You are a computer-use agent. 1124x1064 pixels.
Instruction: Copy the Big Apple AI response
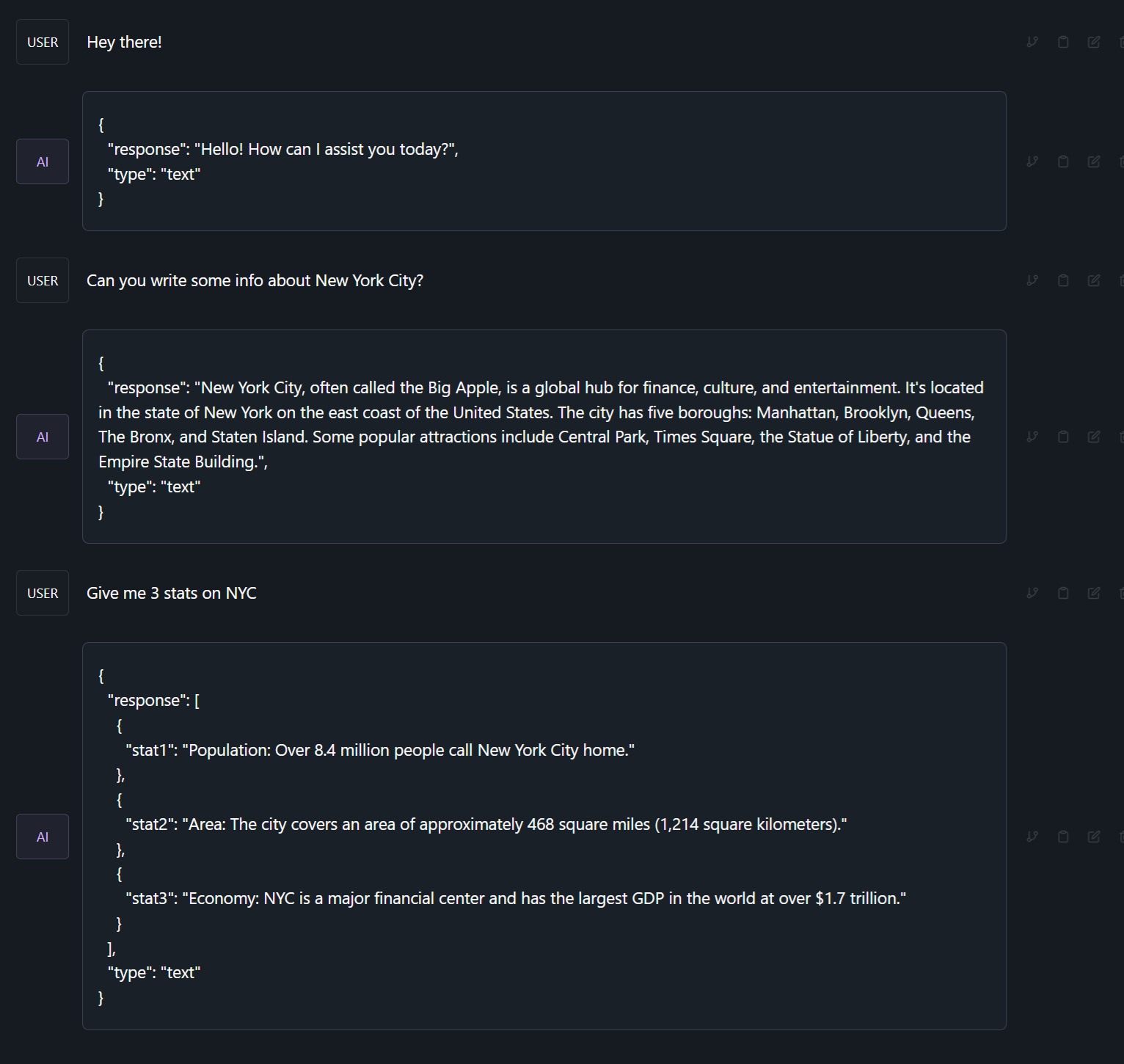(1063, 437)
